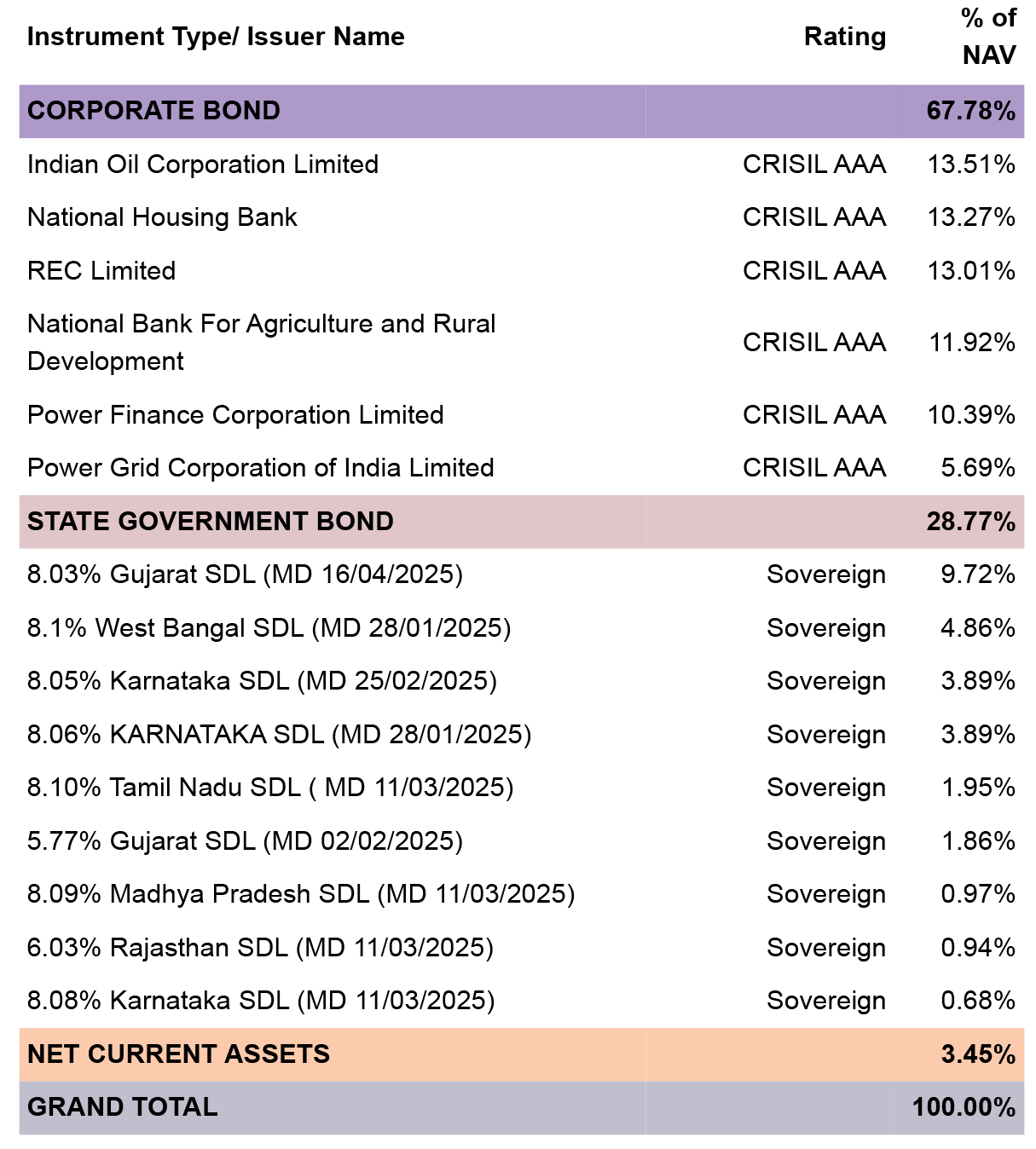Select Power Finance Corporation Limited row
Viewport: 1036px width, 1149px height.
(521, 415)
